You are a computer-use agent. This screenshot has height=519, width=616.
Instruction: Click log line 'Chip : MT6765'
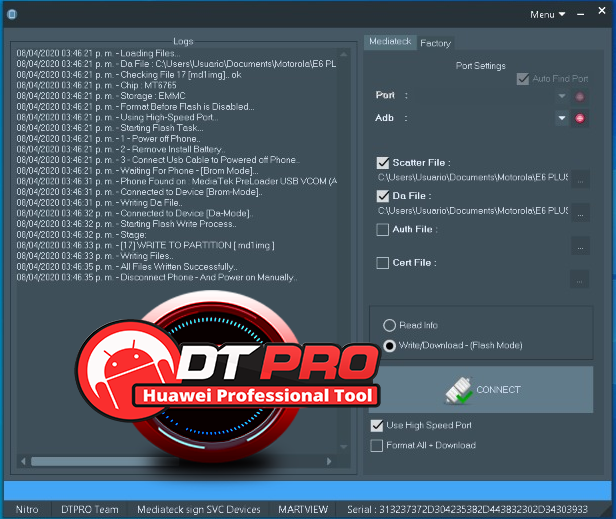click(x=97, y=86)
